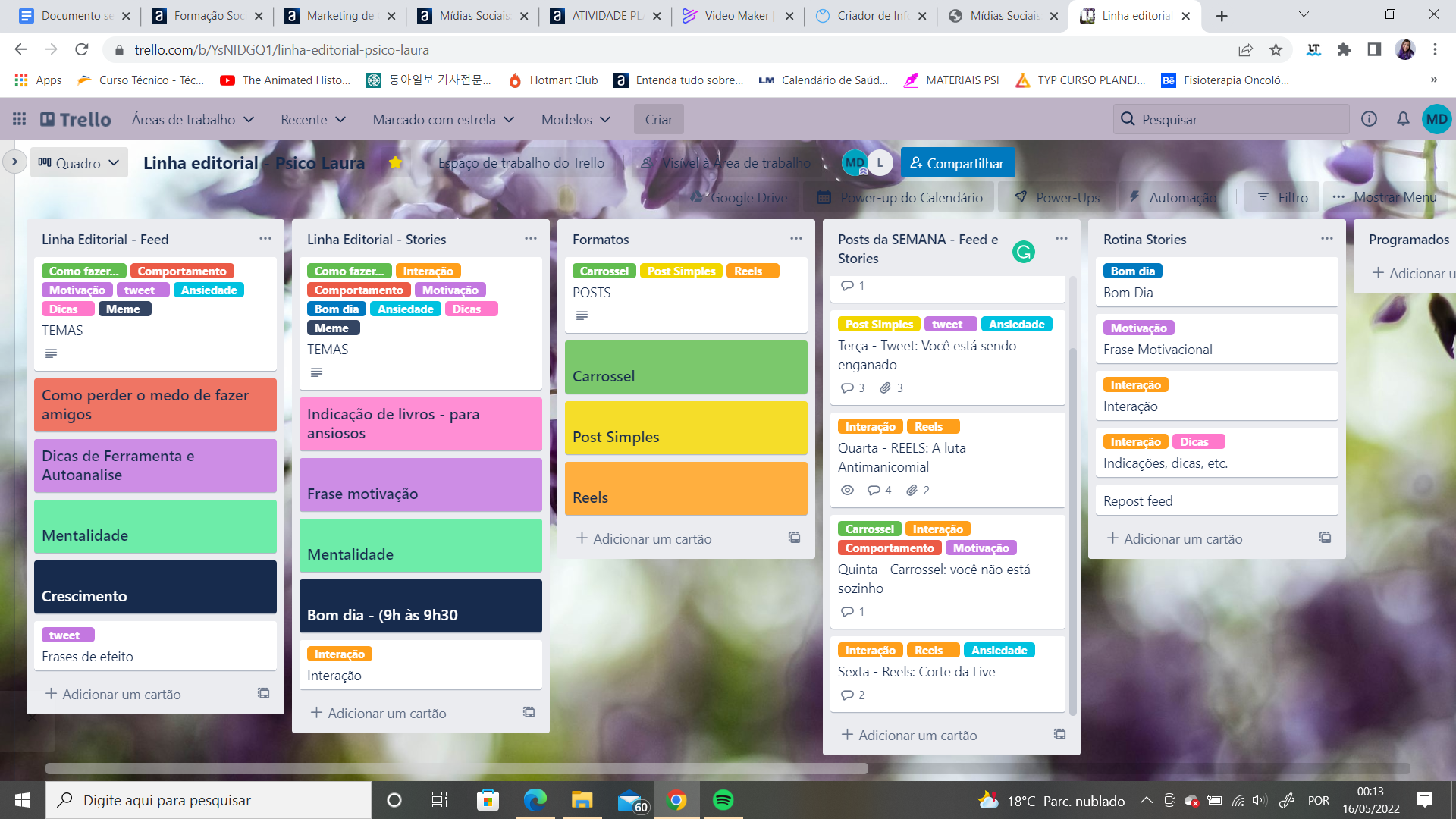
Task: Expand Marcado com estrela dropdown
Action: (444, 119)
